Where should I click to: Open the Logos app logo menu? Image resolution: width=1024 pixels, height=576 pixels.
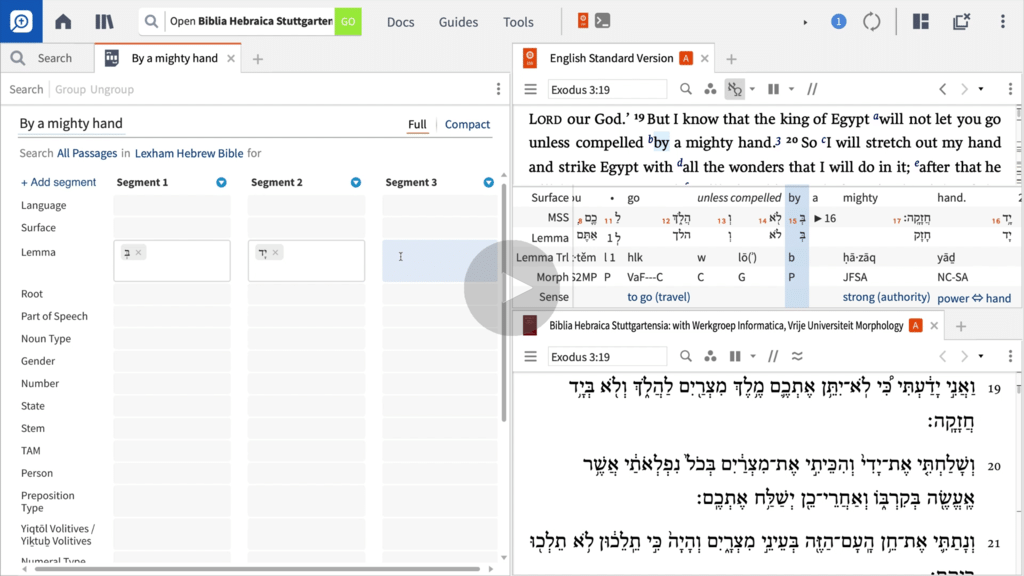tap(21, 21)
